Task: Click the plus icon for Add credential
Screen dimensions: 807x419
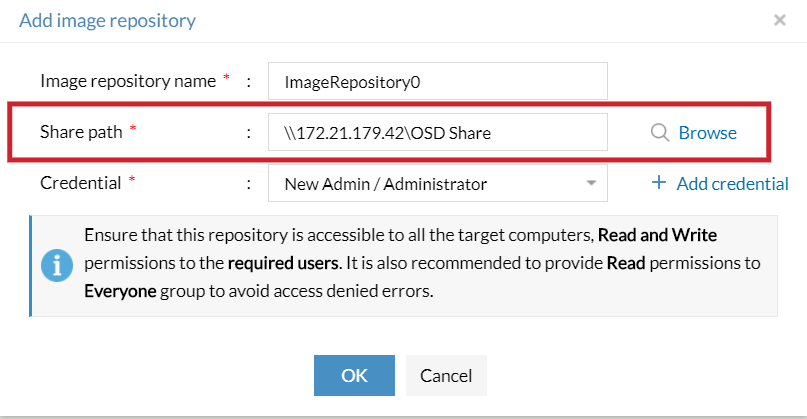Action: [659, 183]
